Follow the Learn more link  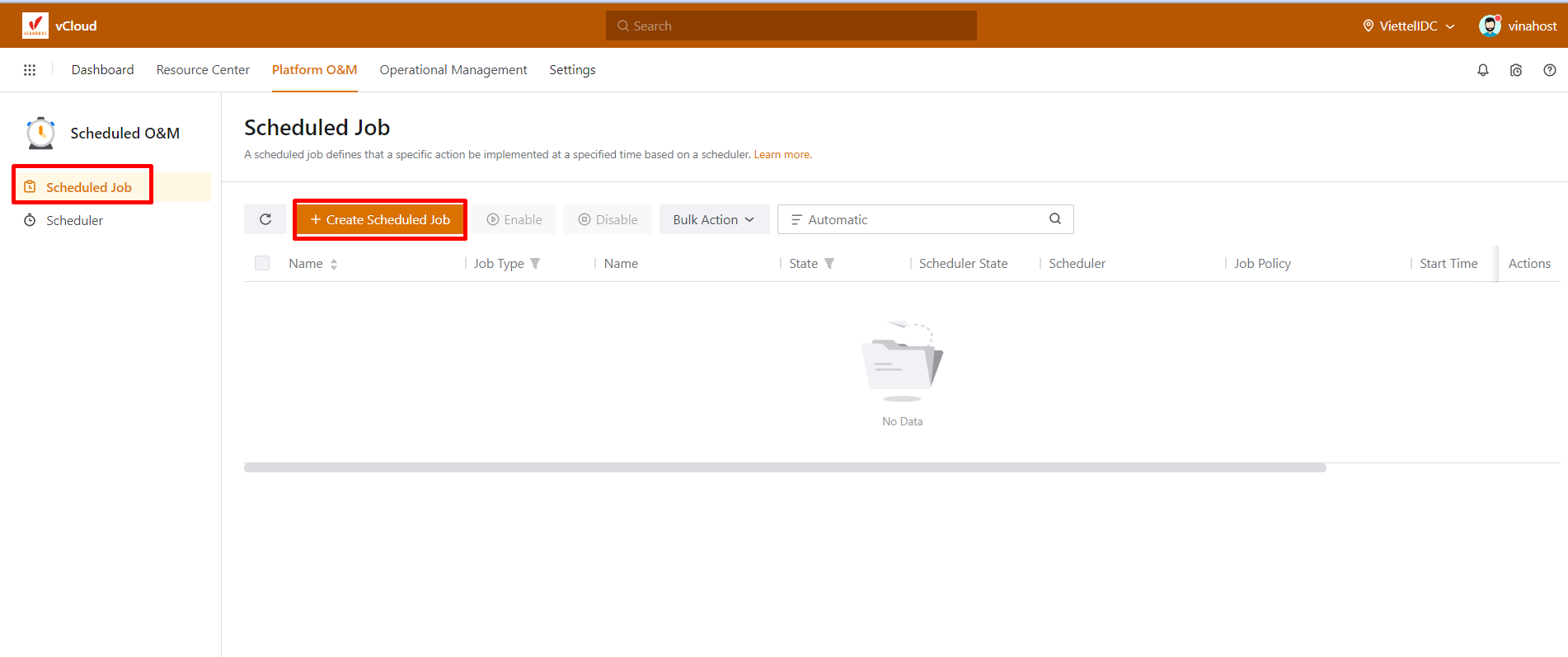point(782,155)
